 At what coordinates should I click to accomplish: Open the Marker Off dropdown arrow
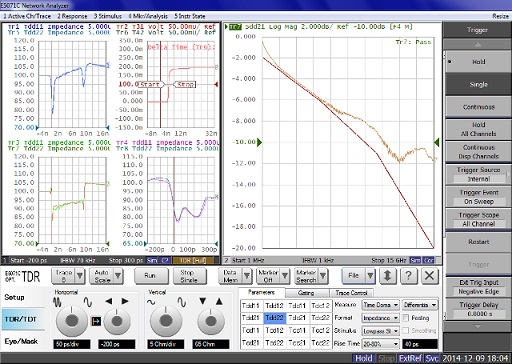coord(285,276)
